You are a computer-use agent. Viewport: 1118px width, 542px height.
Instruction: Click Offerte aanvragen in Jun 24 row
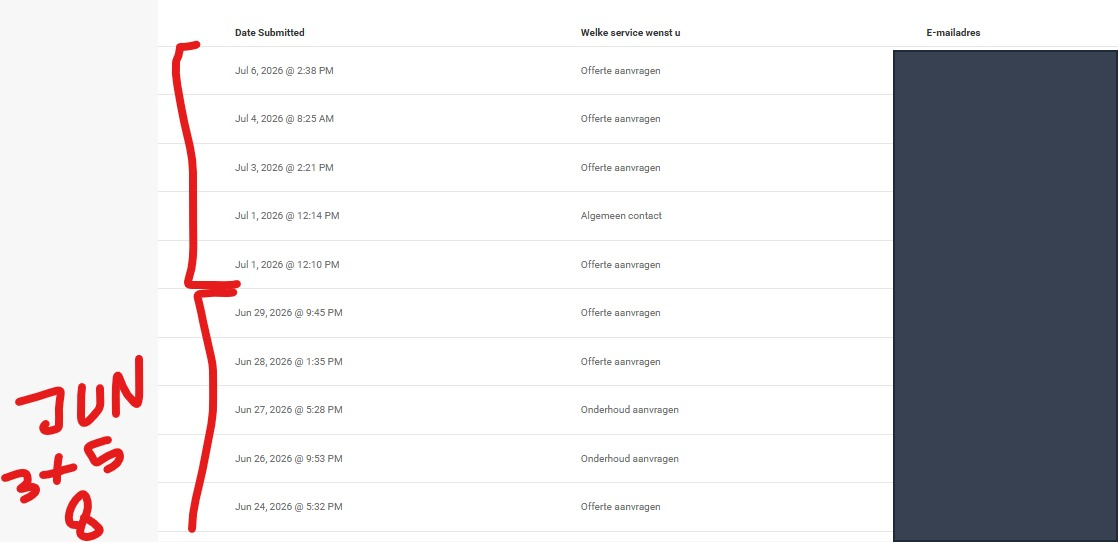620,507
